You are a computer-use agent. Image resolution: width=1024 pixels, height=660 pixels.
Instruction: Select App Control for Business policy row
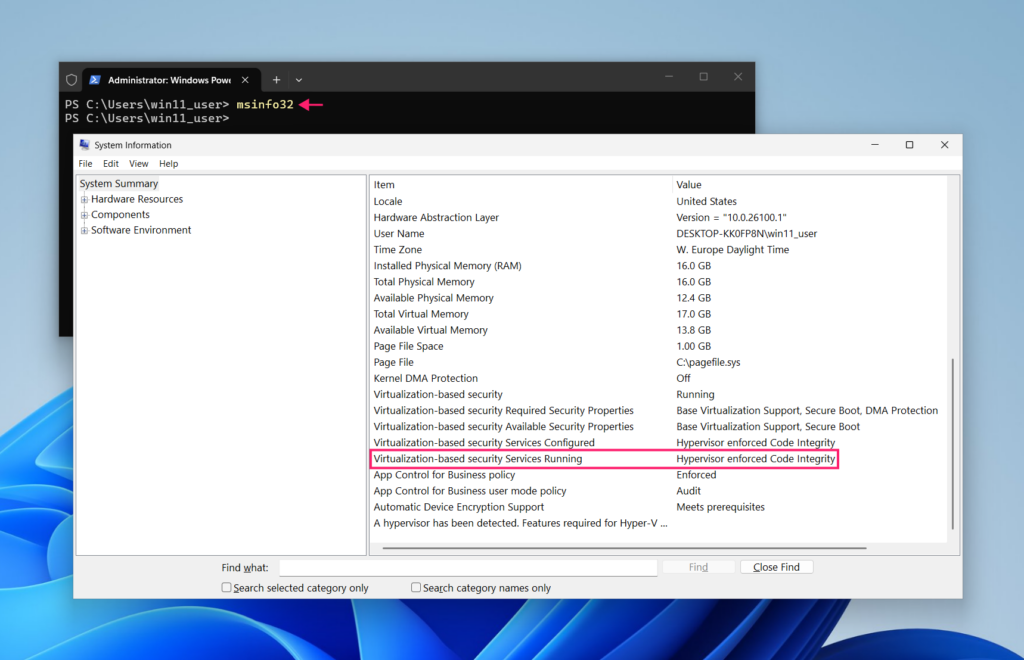[x=658, y=475]
